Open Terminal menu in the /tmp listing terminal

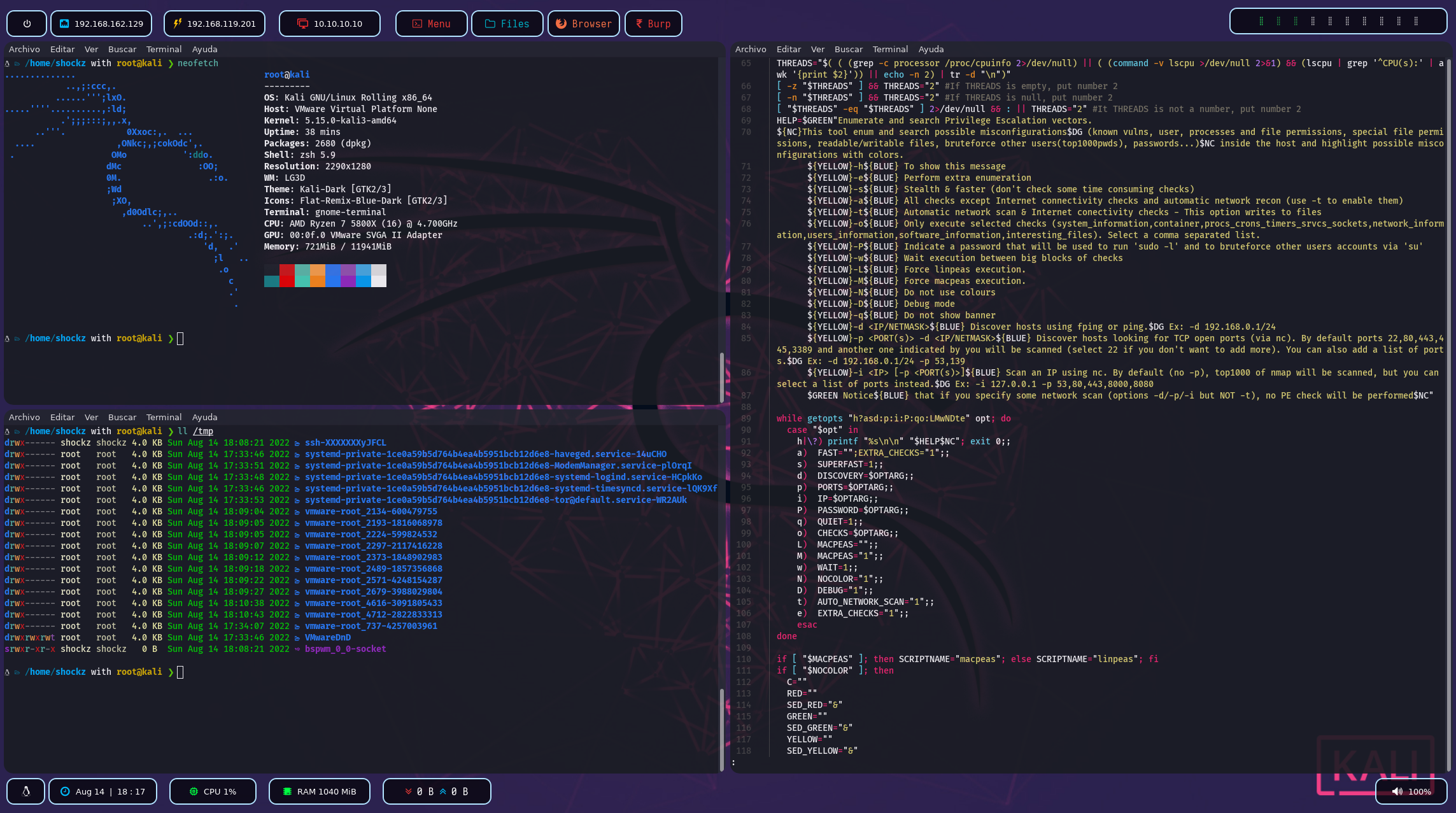pyautogui.click(x=164, y=417)
